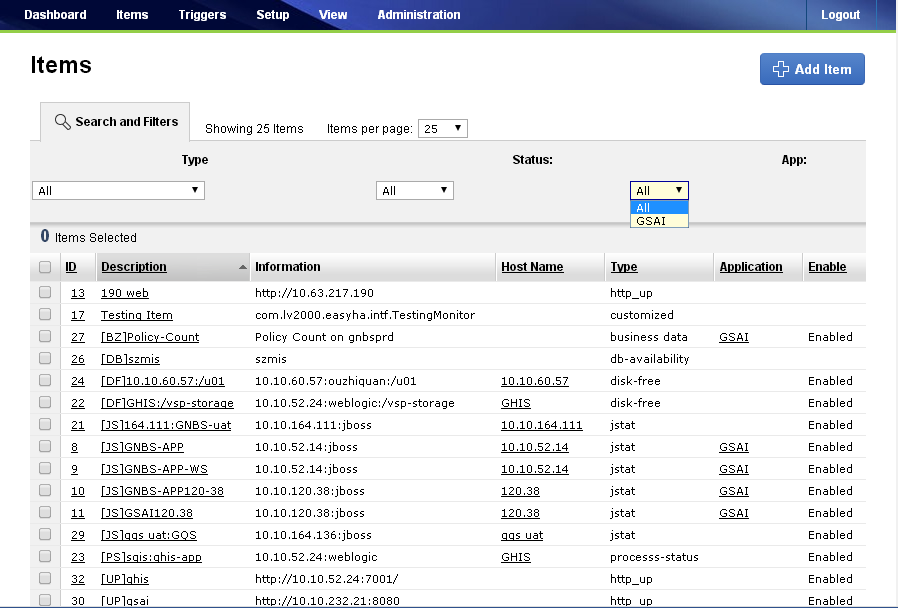Open the [DB]szmis item link
The height and width of the screenshot is (608, 898).
[130, 359]
